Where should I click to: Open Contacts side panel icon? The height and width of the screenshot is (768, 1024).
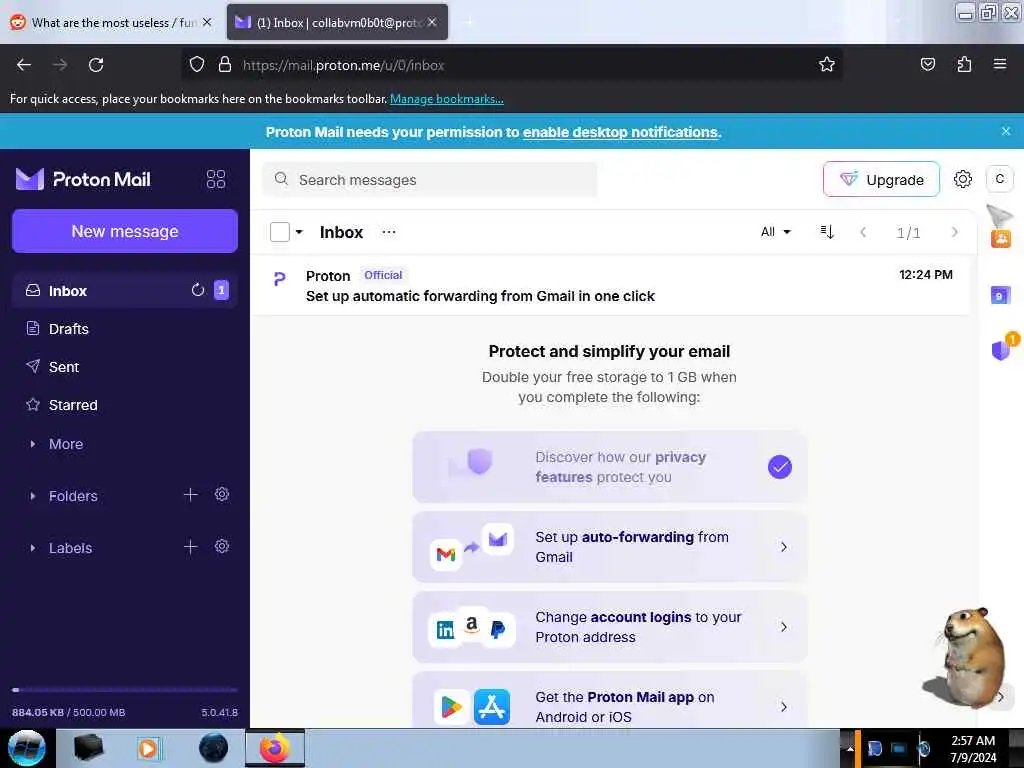click(x=1000, y=239)
